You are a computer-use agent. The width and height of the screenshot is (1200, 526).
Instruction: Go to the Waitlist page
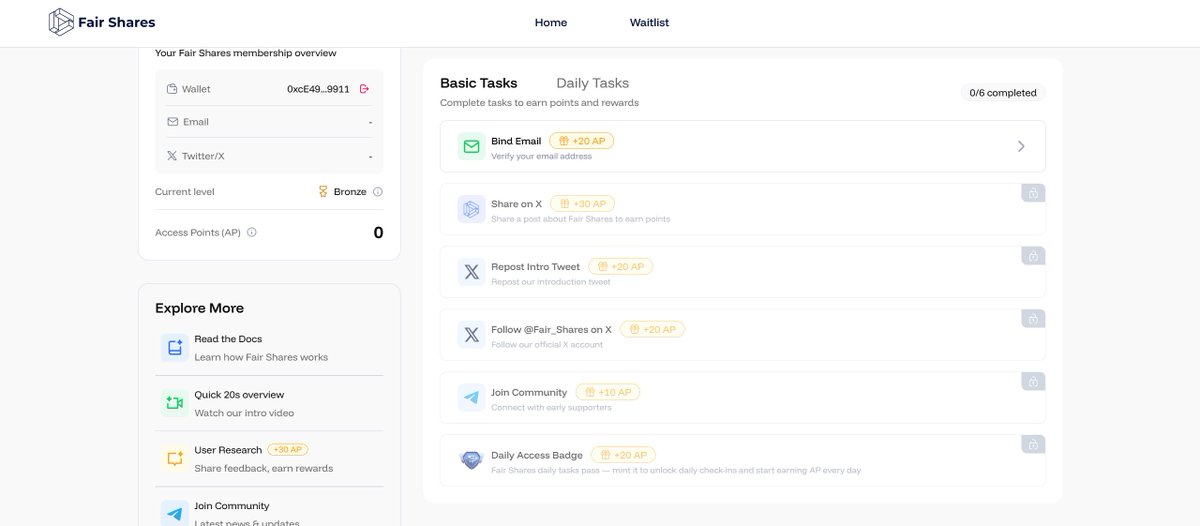point(649,23)
